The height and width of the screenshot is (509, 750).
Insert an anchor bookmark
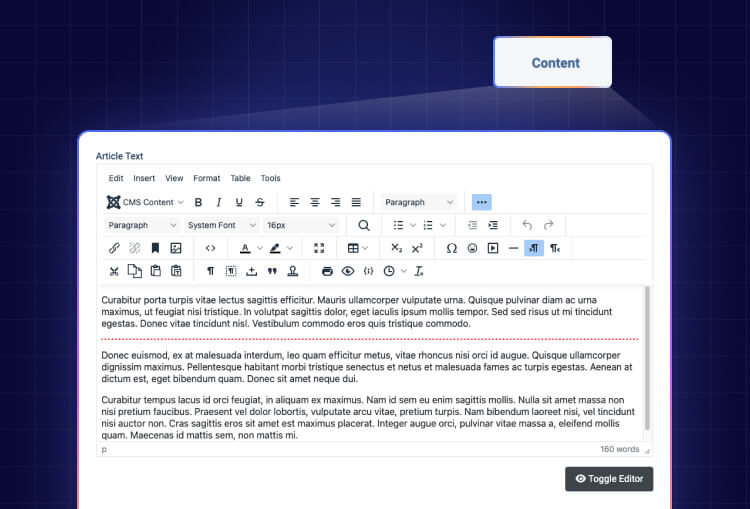coord(155,248)
